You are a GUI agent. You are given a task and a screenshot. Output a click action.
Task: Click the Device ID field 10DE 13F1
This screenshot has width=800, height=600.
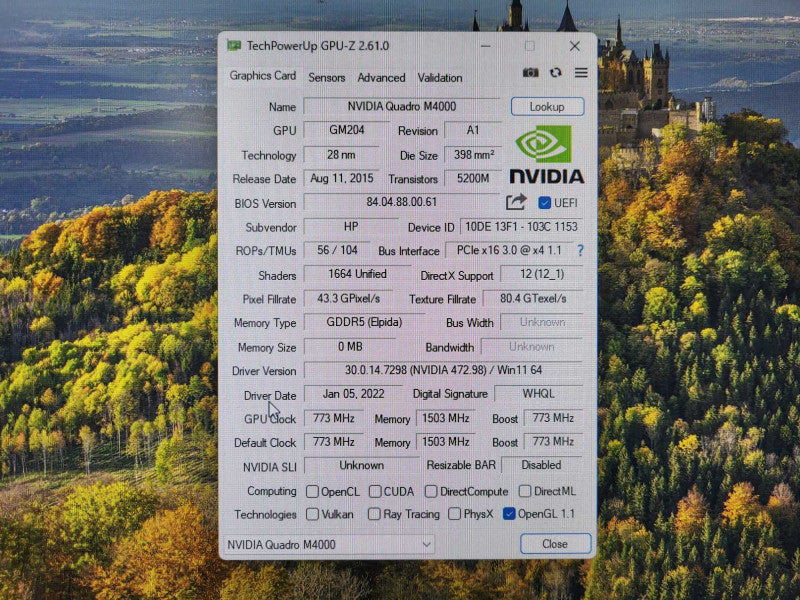[x=521, y=227]
